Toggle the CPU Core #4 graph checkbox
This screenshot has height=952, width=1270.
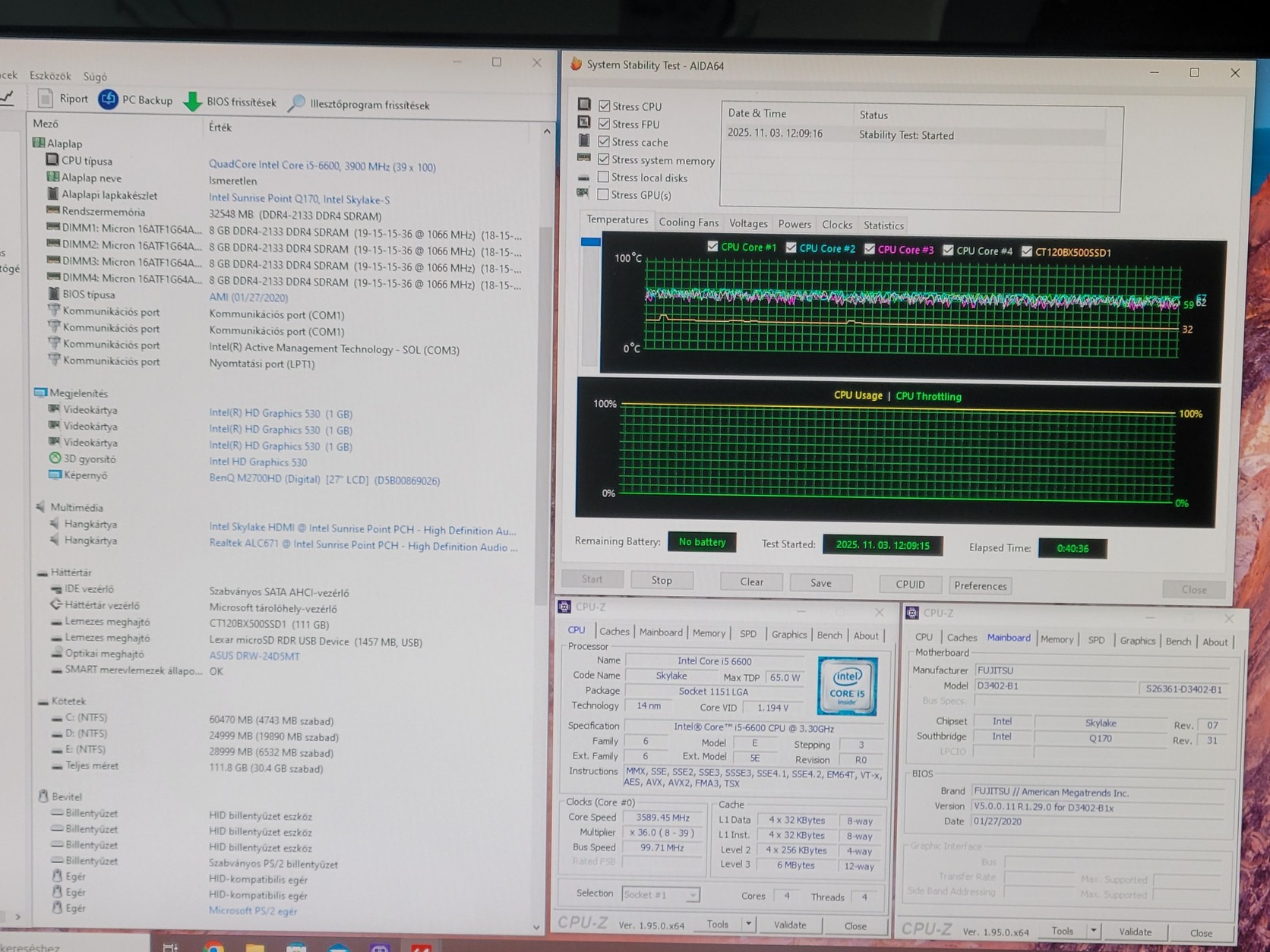click(x=948, y=250)
